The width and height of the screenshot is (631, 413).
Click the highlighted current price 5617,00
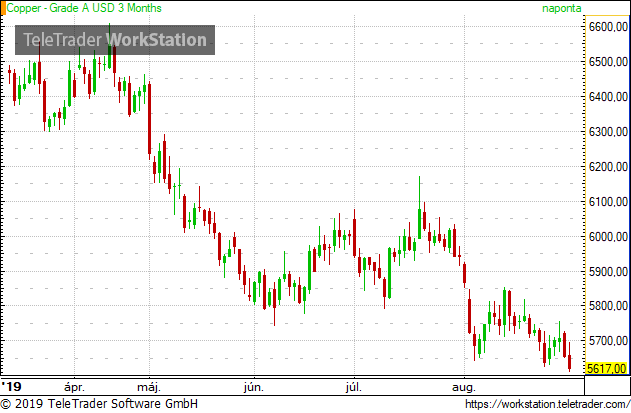[x=606, y=368]
